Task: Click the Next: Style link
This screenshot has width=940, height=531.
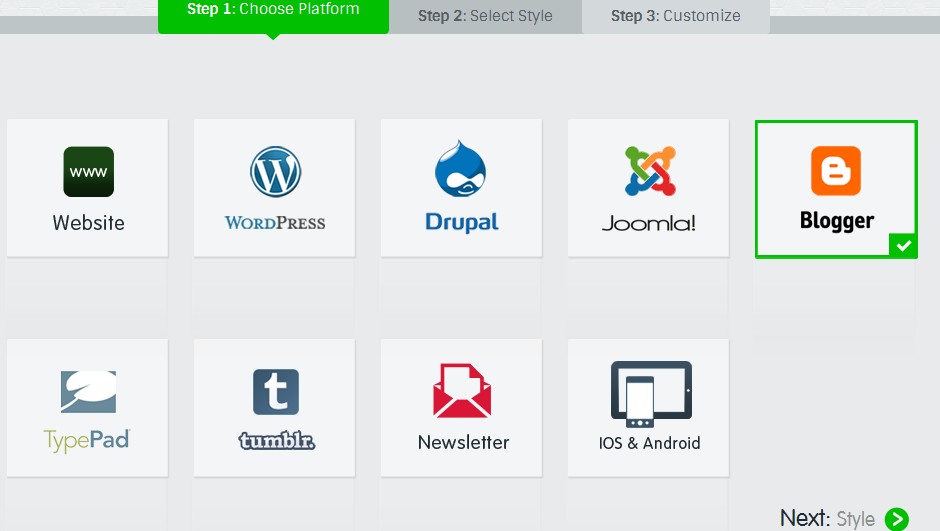Action: coord(844,518)
